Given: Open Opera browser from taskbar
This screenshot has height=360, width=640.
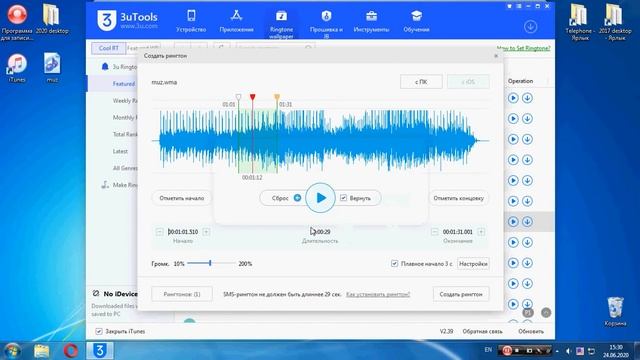Looking at the screenshot, I should click(x=71, y=351).
